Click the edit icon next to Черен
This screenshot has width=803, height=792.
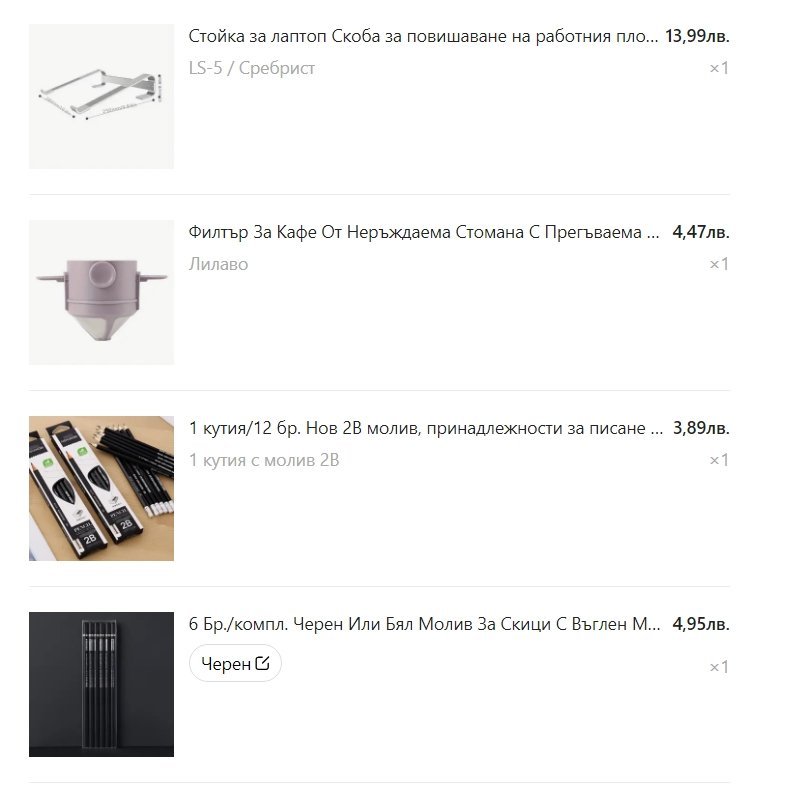click(262, 663)
